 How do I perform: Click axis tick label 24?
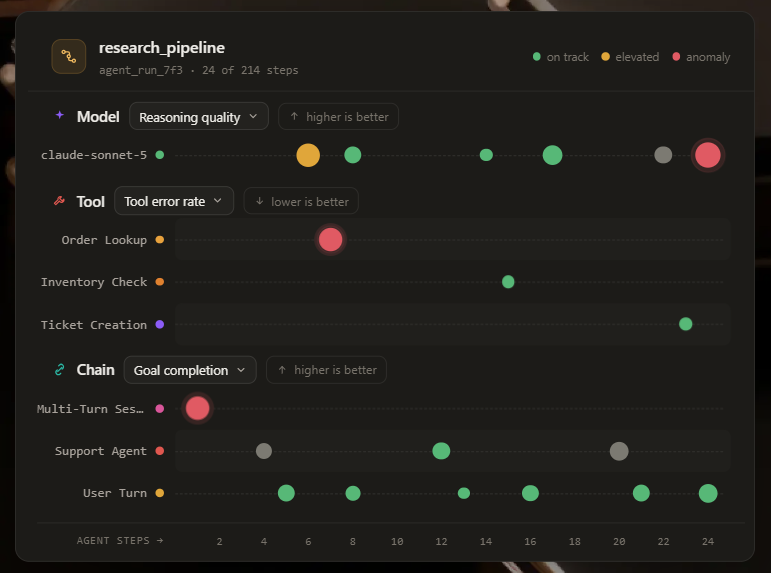(x=708, y=542)
